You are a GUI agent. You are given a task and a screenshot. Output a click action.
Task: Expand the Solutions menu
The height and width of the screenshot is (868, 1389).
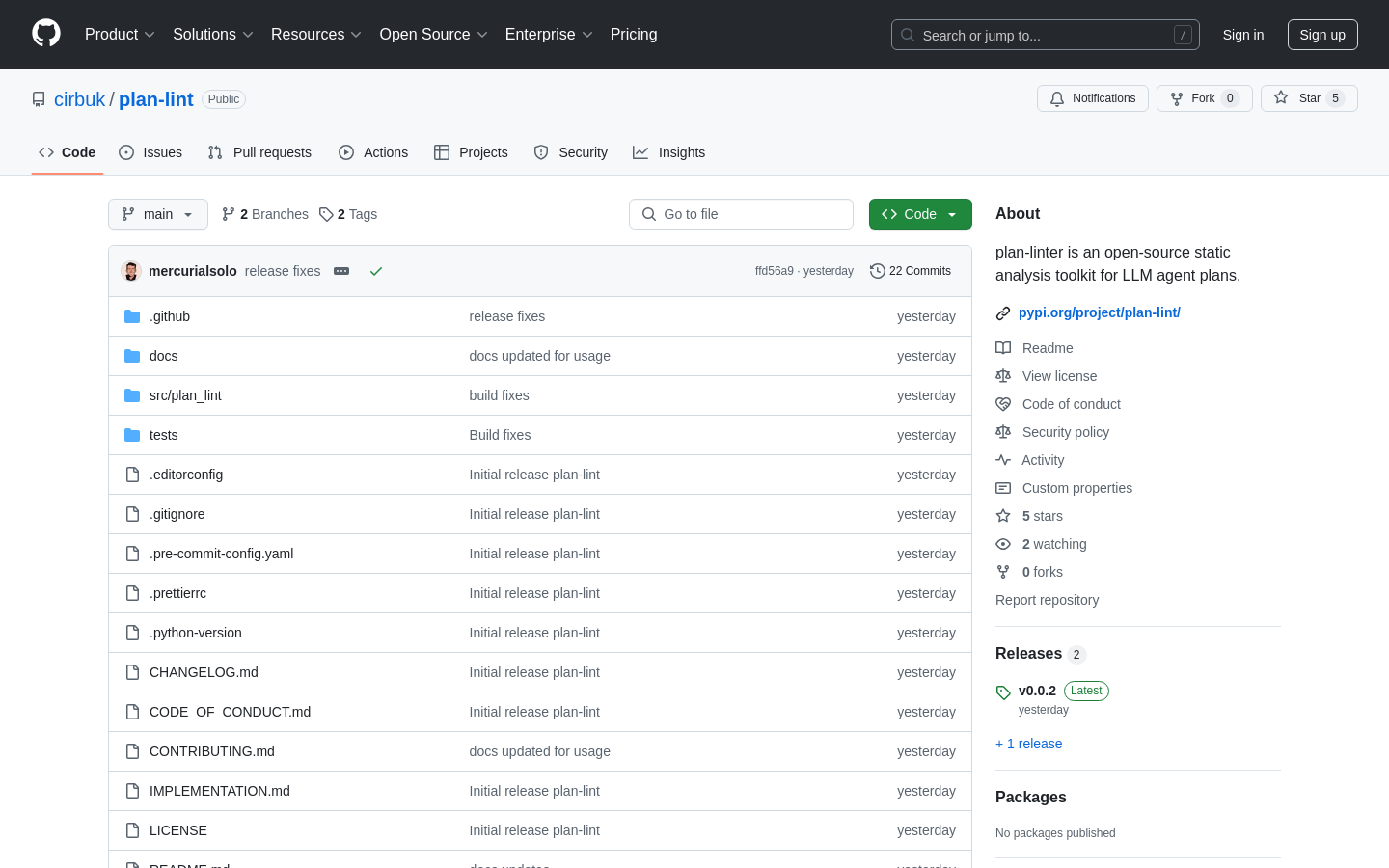(x=213, y=35)
